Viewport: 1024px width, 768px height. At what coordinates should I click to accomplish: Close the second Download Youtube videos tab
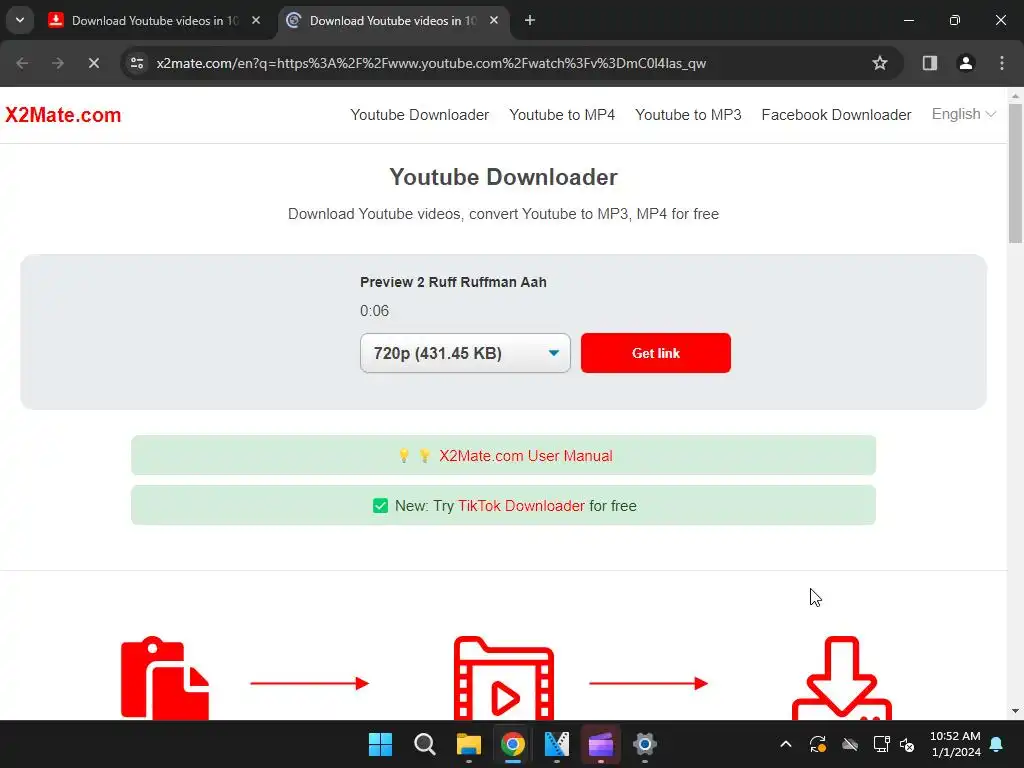[494, 20]
